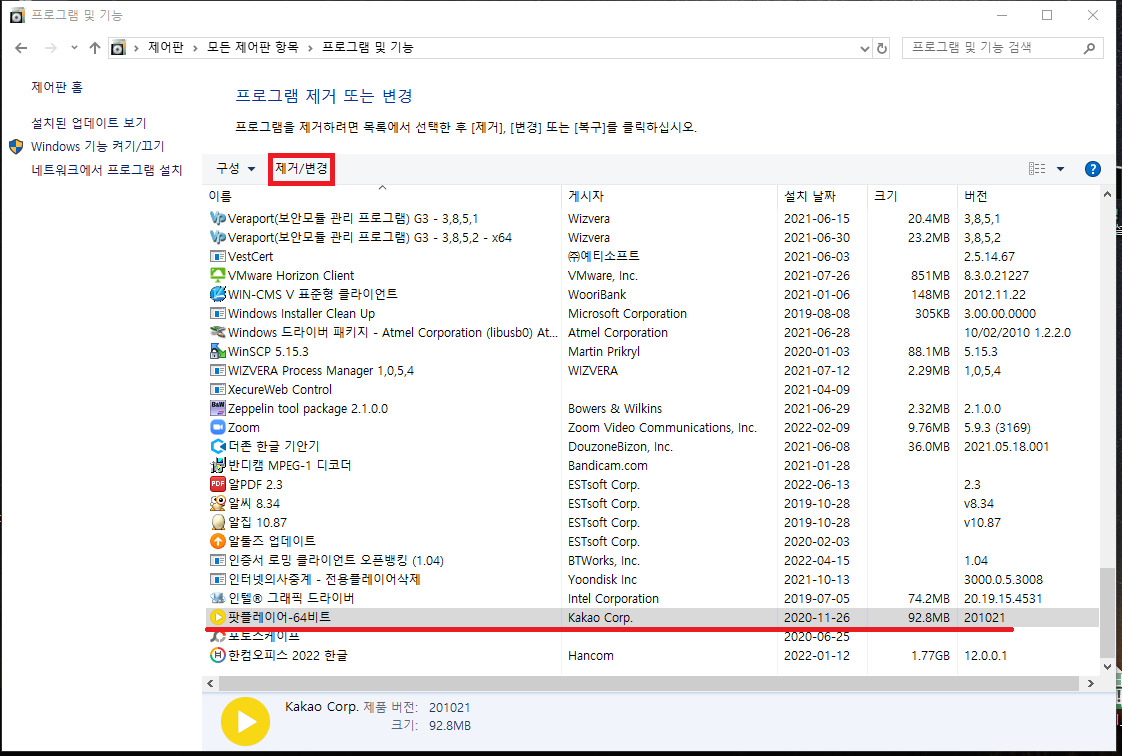Click the search magnifier icon

tap(1089, 48)
